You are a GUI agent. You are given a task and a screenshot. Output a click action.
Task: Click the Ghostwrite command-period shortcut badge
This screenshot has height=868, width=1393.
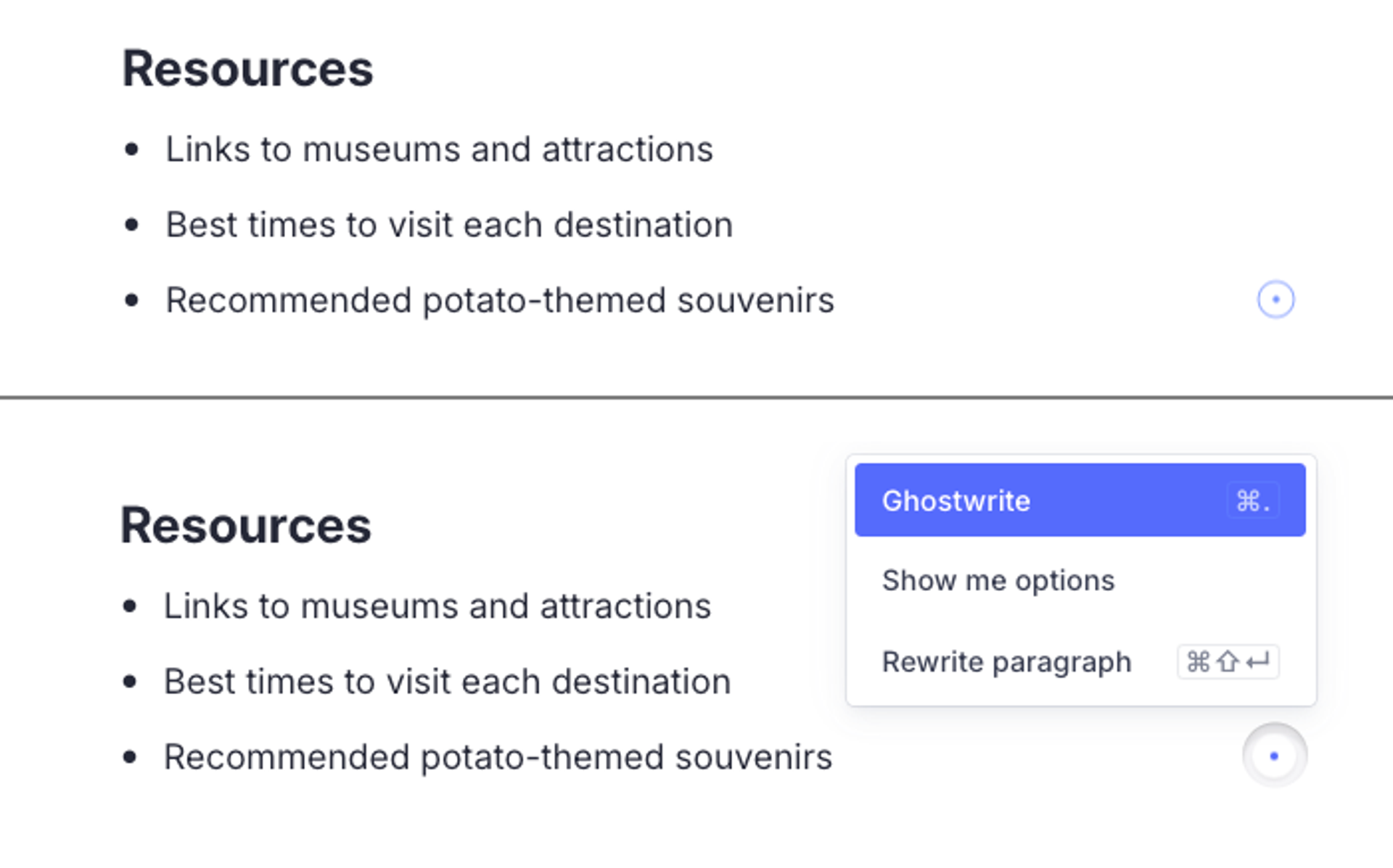pyautogui.click(x=1253, y=500)
